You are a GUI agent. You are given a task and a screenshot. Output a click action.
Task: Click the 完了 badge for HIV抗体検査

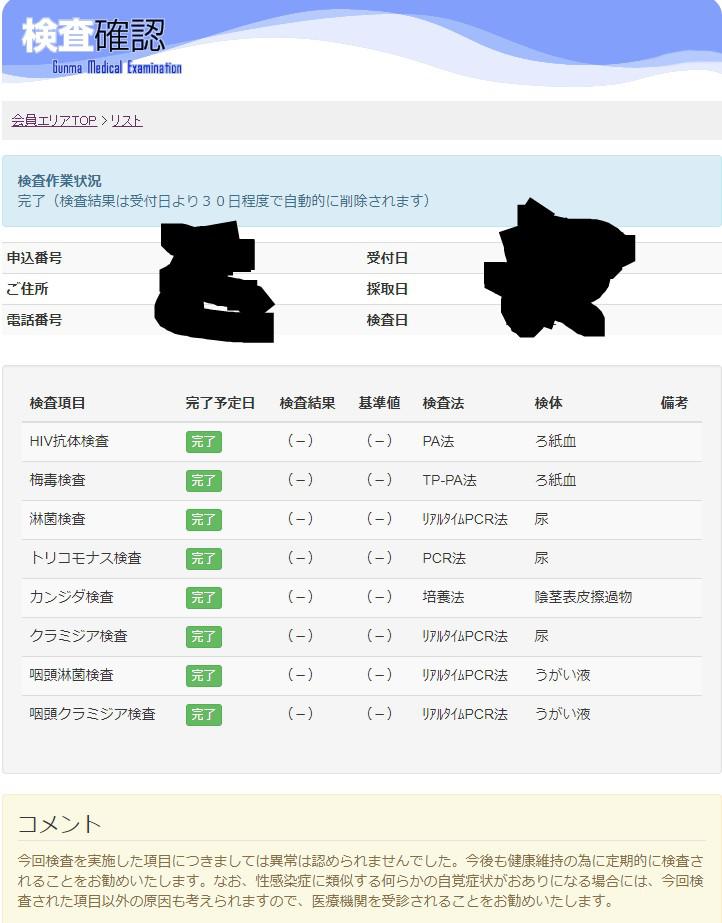point(204,441)
